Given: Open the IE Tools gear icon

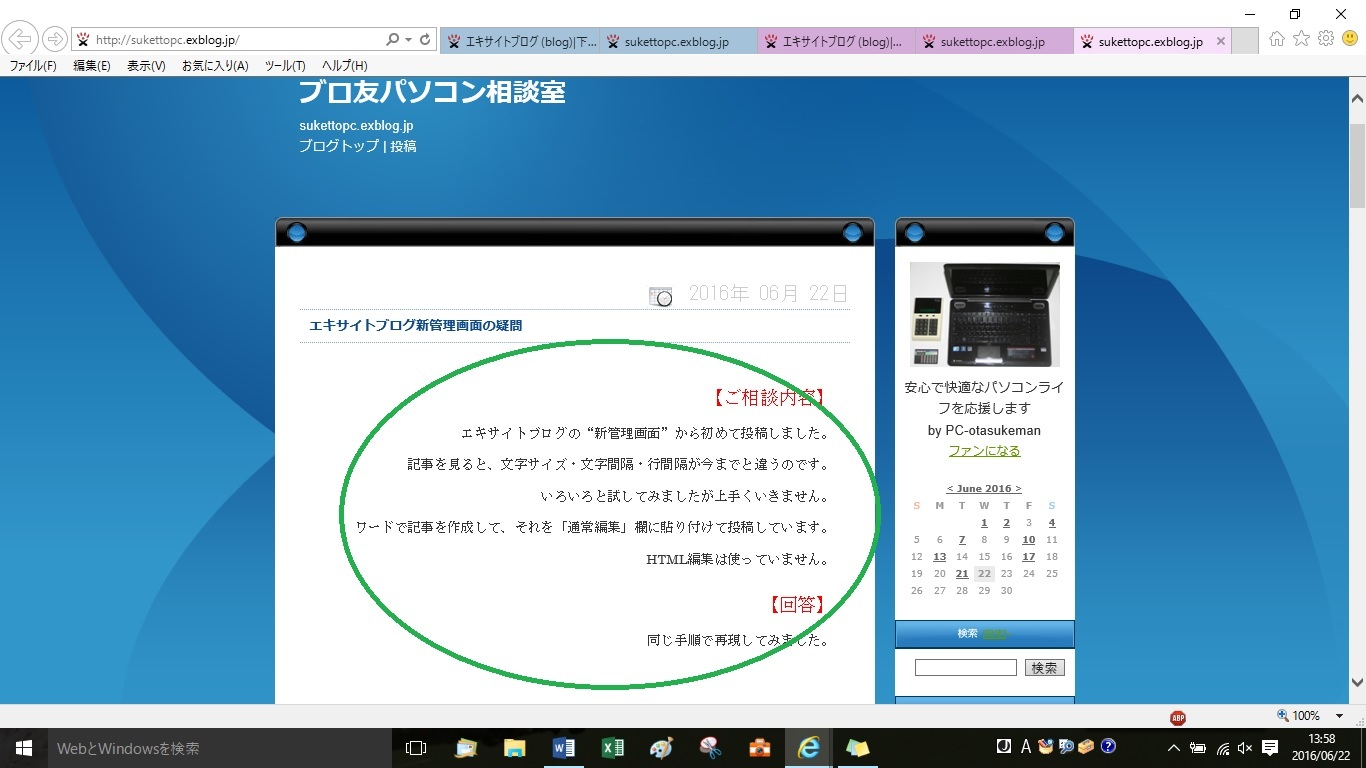Looking at the screenshot, I should click(1326, 39).
